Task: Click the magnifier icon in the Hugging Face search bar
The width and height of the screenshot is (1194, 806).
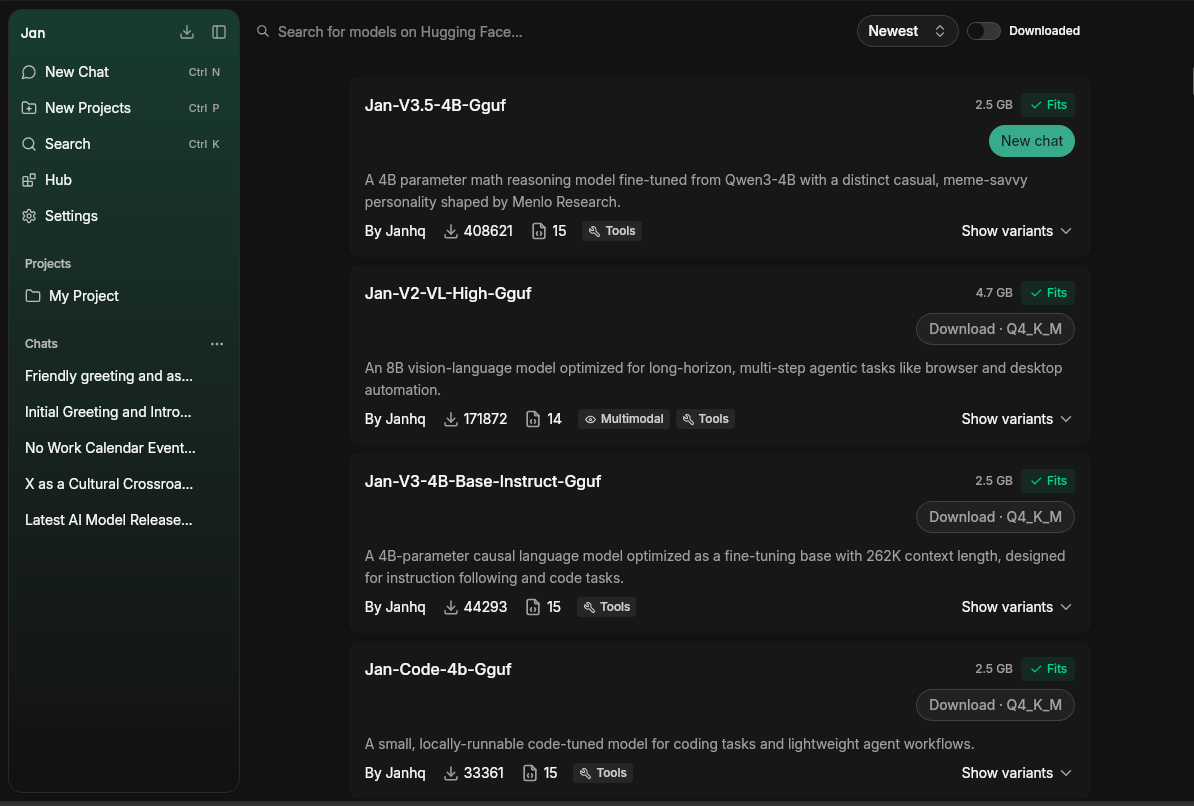Action: [x=263, y=31]
